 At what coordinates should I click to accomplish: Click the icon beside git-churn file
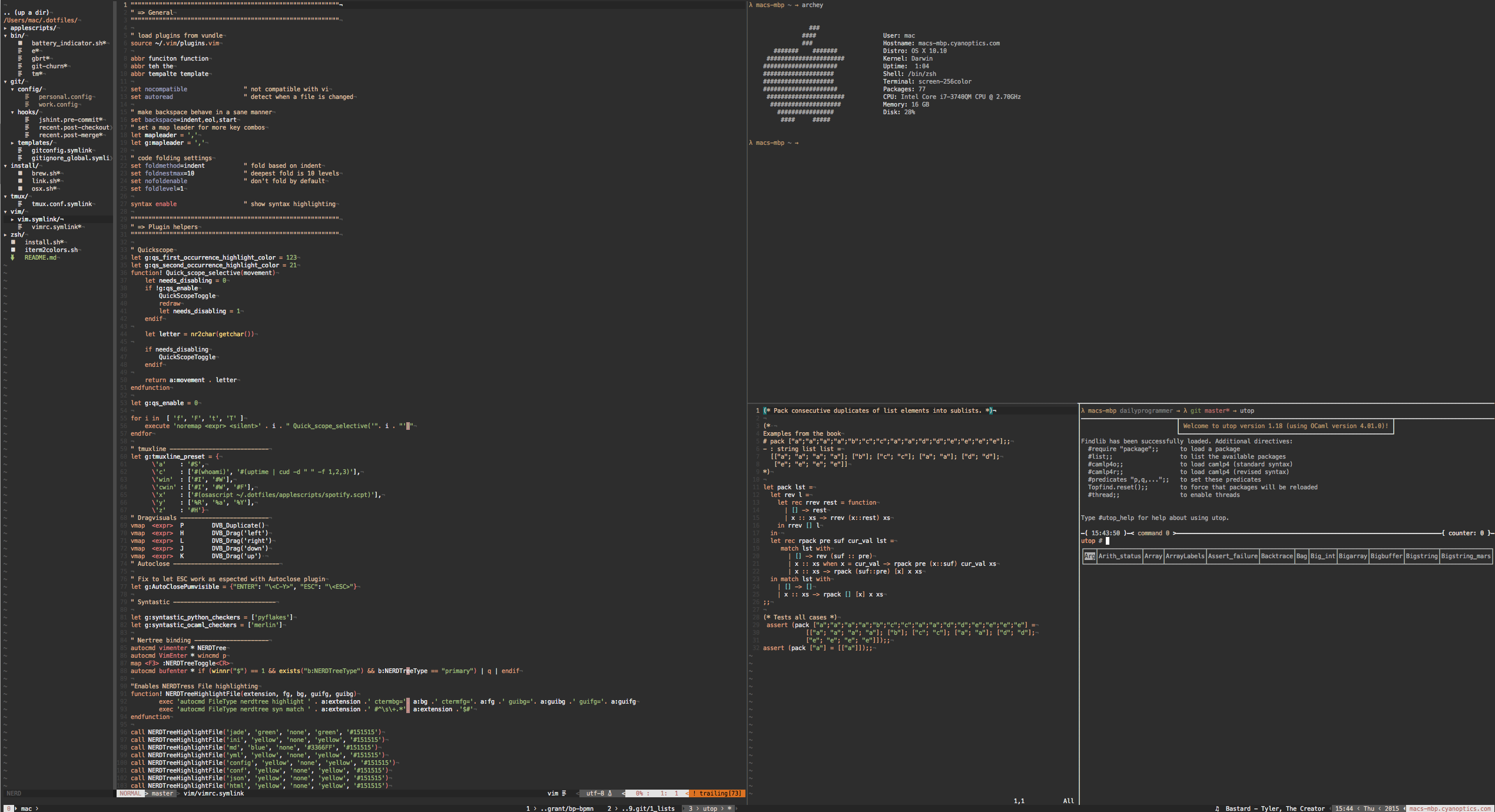[20, 66]
